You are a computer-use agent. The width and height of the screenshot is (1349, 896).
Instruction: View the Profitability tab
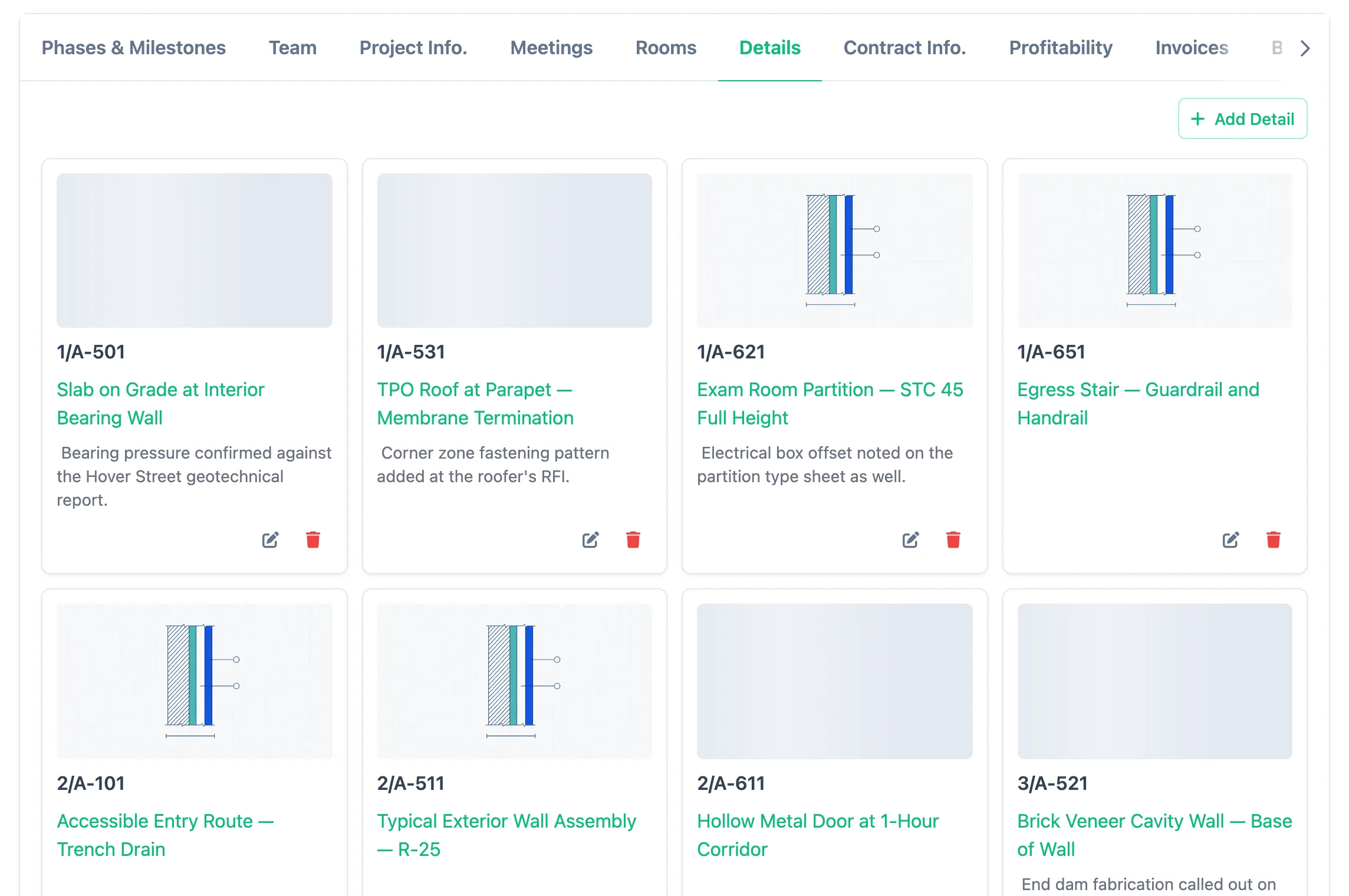click(1061, 48)
